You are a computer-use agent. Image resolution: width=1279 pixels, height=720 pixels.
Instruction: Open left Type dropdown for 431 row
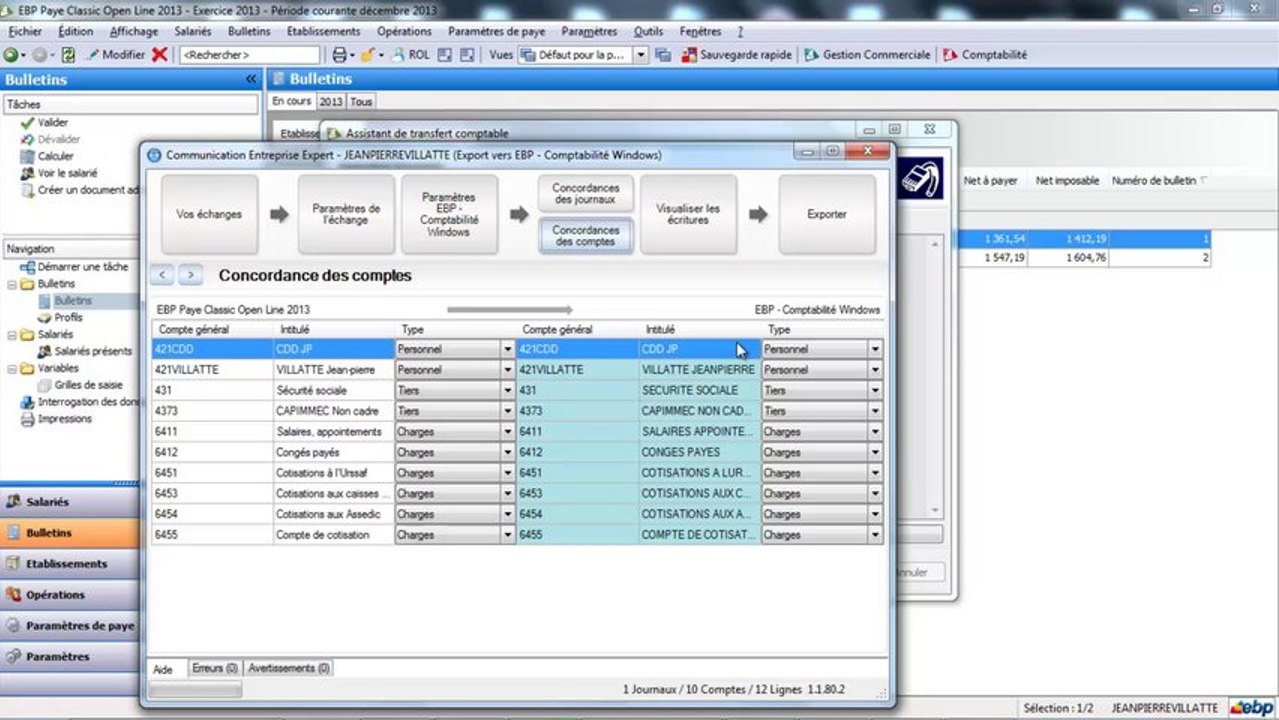[507, 390]
